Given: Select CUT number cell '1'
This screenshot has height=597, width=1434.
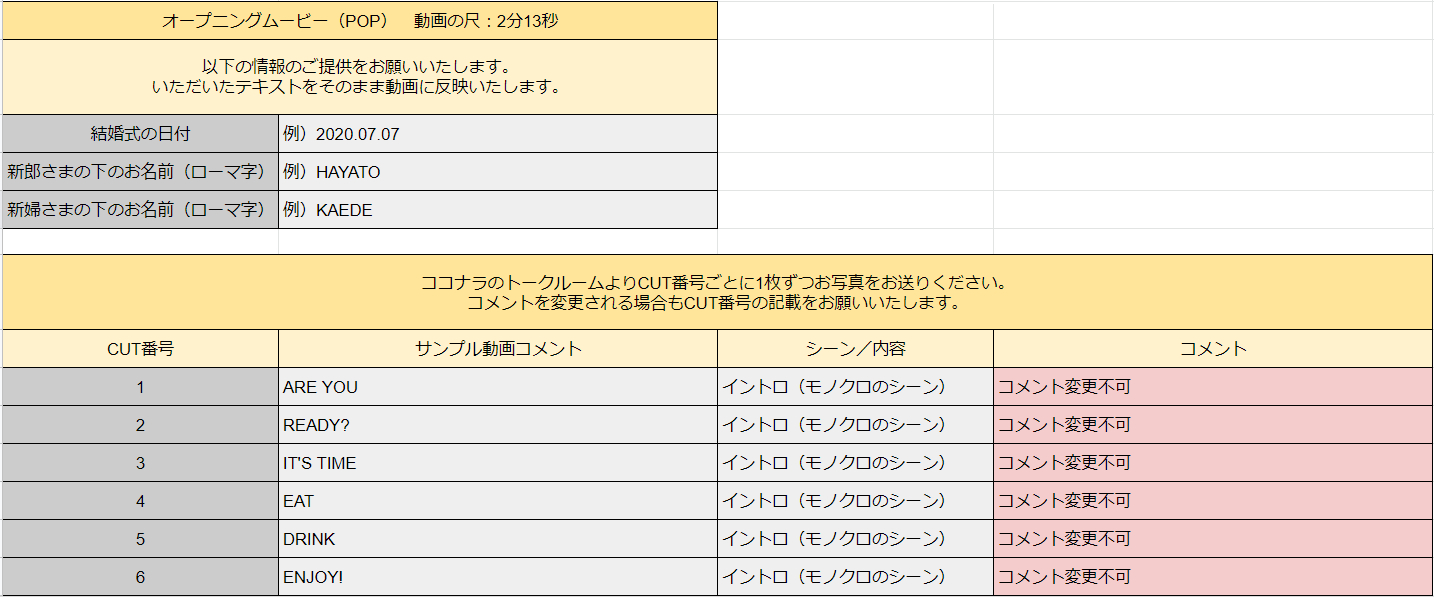Looking at the screenshot, I should (x=140, y=387).
